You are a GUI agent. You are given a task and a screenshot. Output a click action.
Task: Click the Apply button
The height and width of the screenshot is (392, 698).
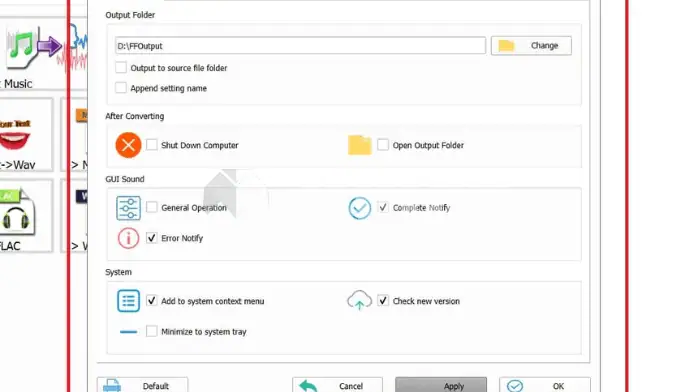pyautogui.click(x=441, y=385)
